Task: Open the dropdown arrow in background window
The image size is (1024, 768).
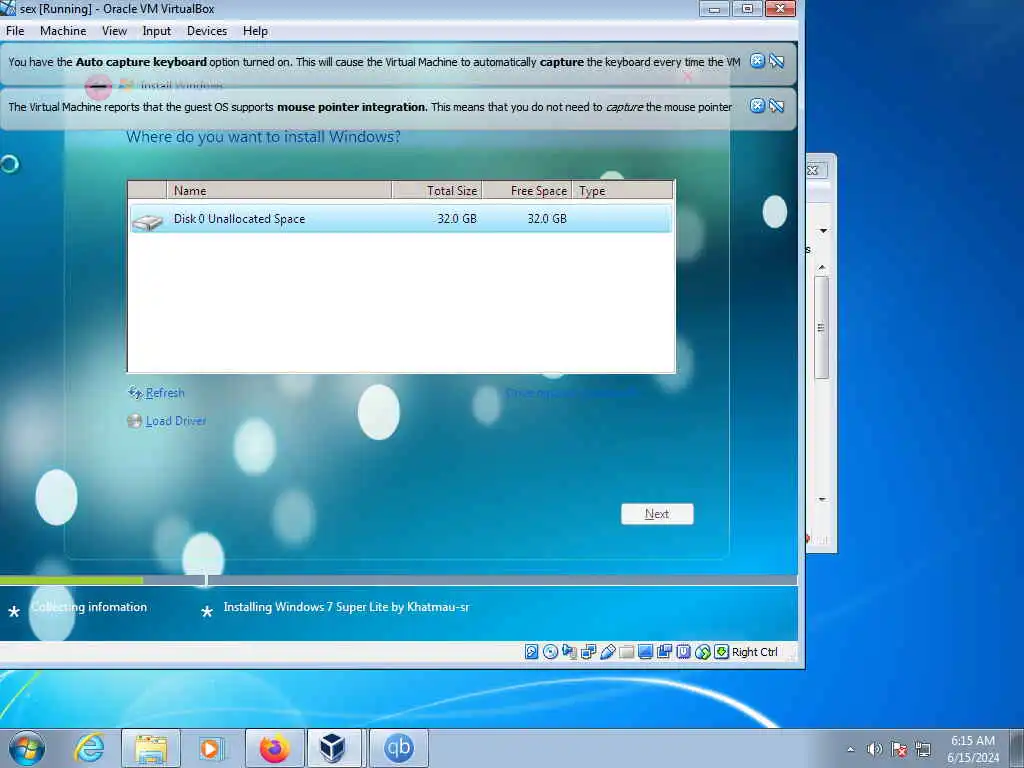Action: coord(824,231)
